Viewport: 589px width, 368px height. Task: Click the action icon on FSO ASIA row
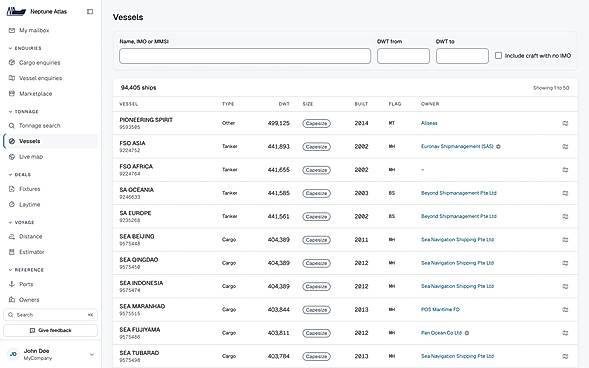point(565,146)
